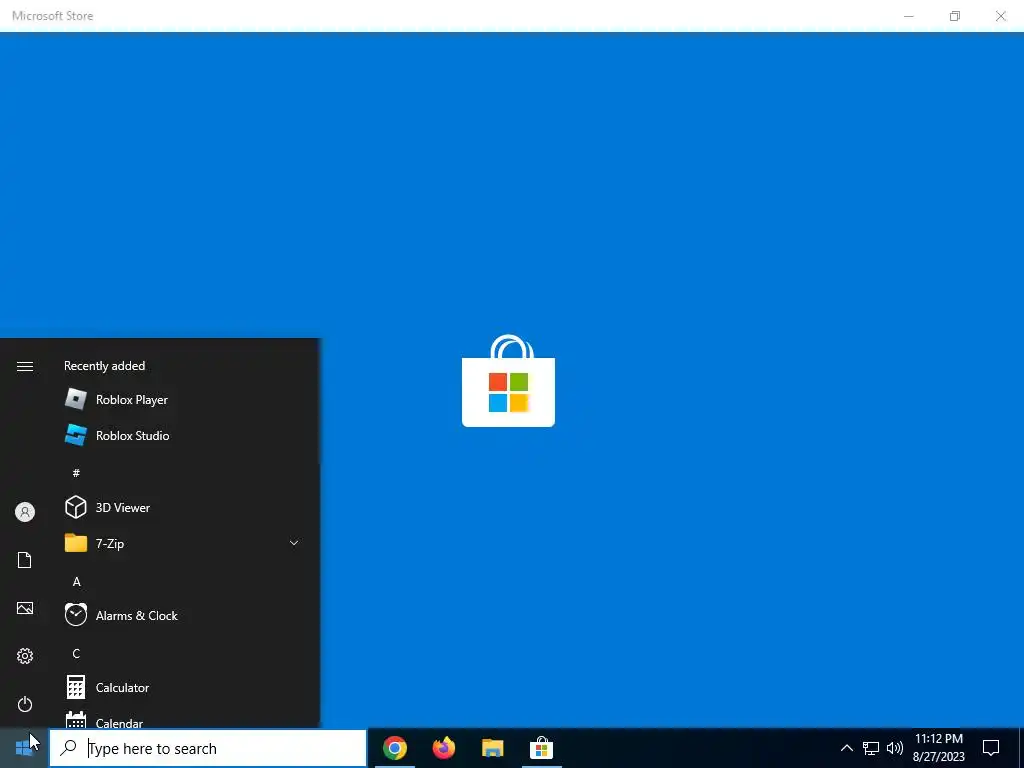Viewport: 1024px width, 768px height.
Task: Open Google Chrome from the taskbar
Action: pyautogui.click(x=394, y=748)
